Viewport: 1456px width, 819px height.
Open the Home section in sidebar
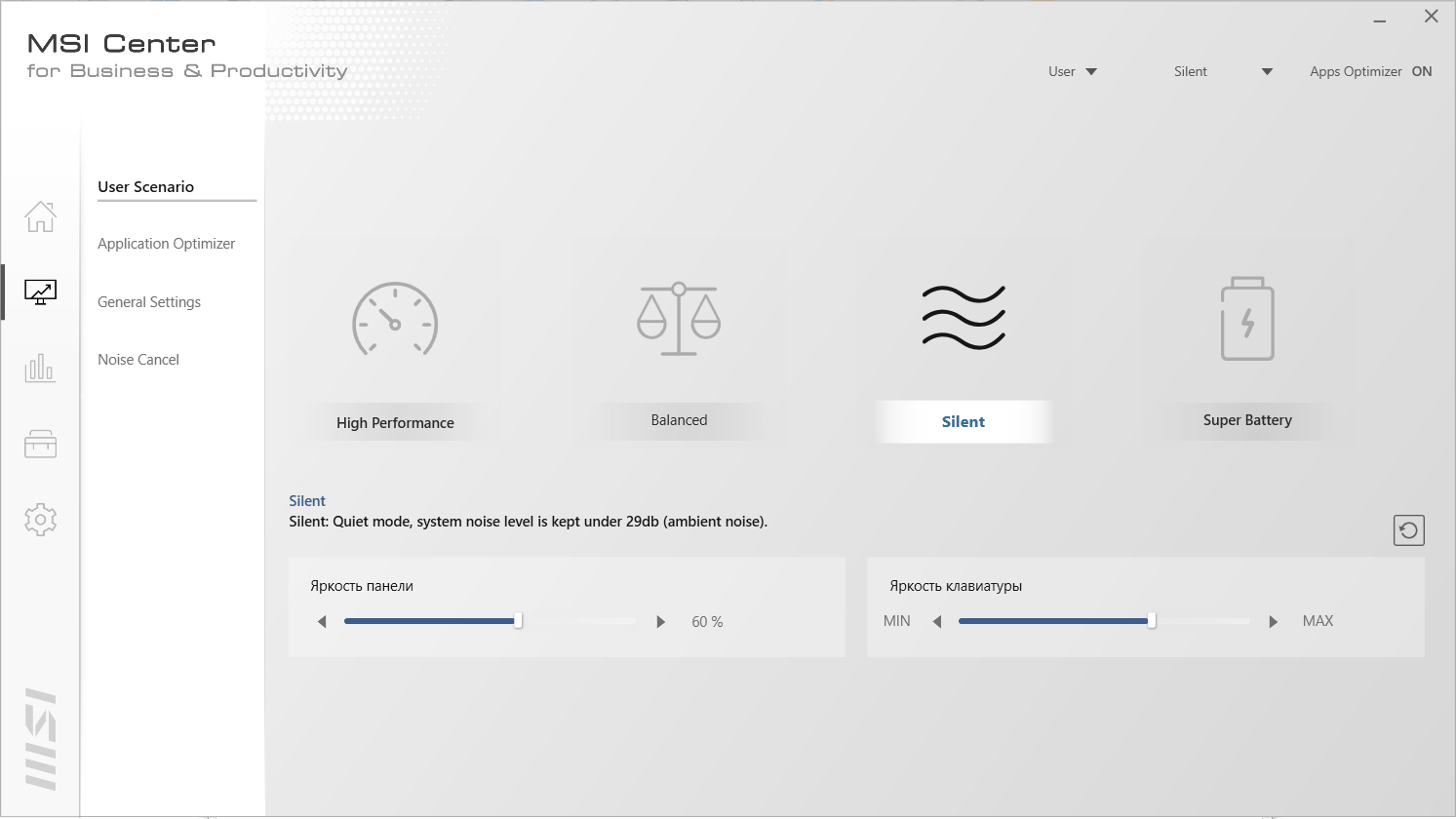(x=40, y=215)
